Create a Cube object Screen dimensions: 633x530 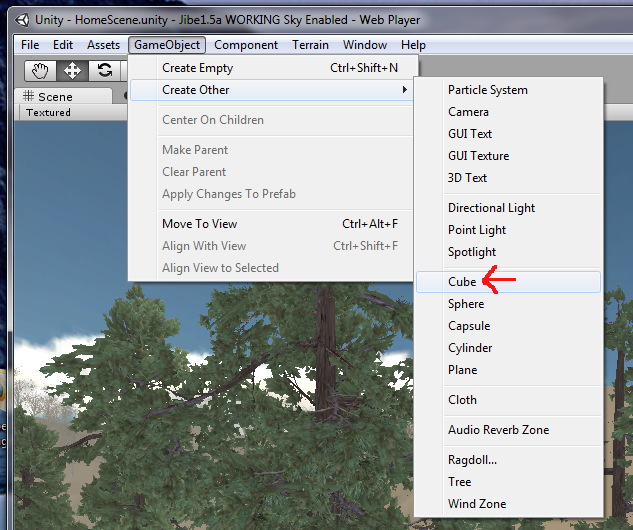(x=462, y=282)
